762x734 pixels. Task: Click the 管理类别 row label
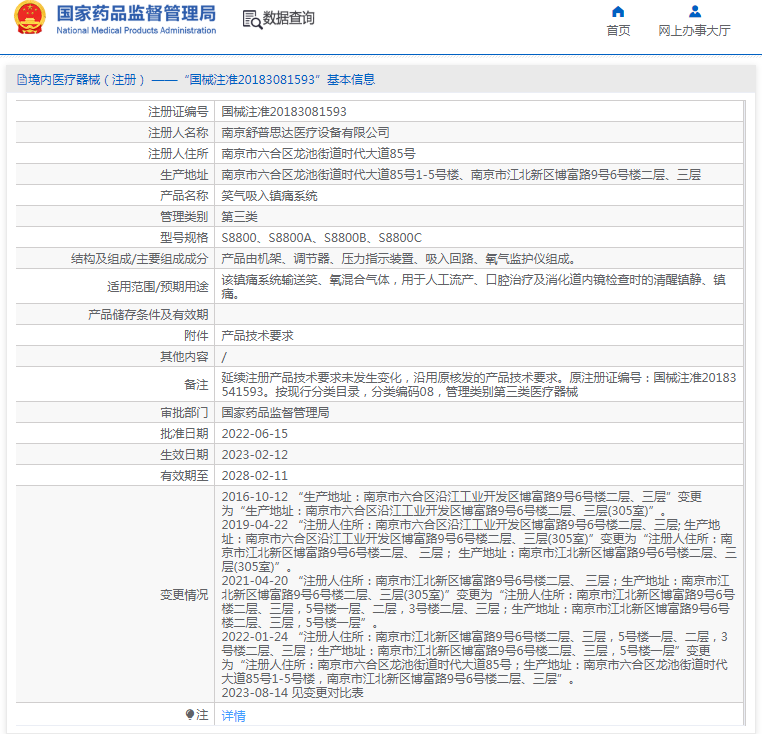tap(184, 217)
